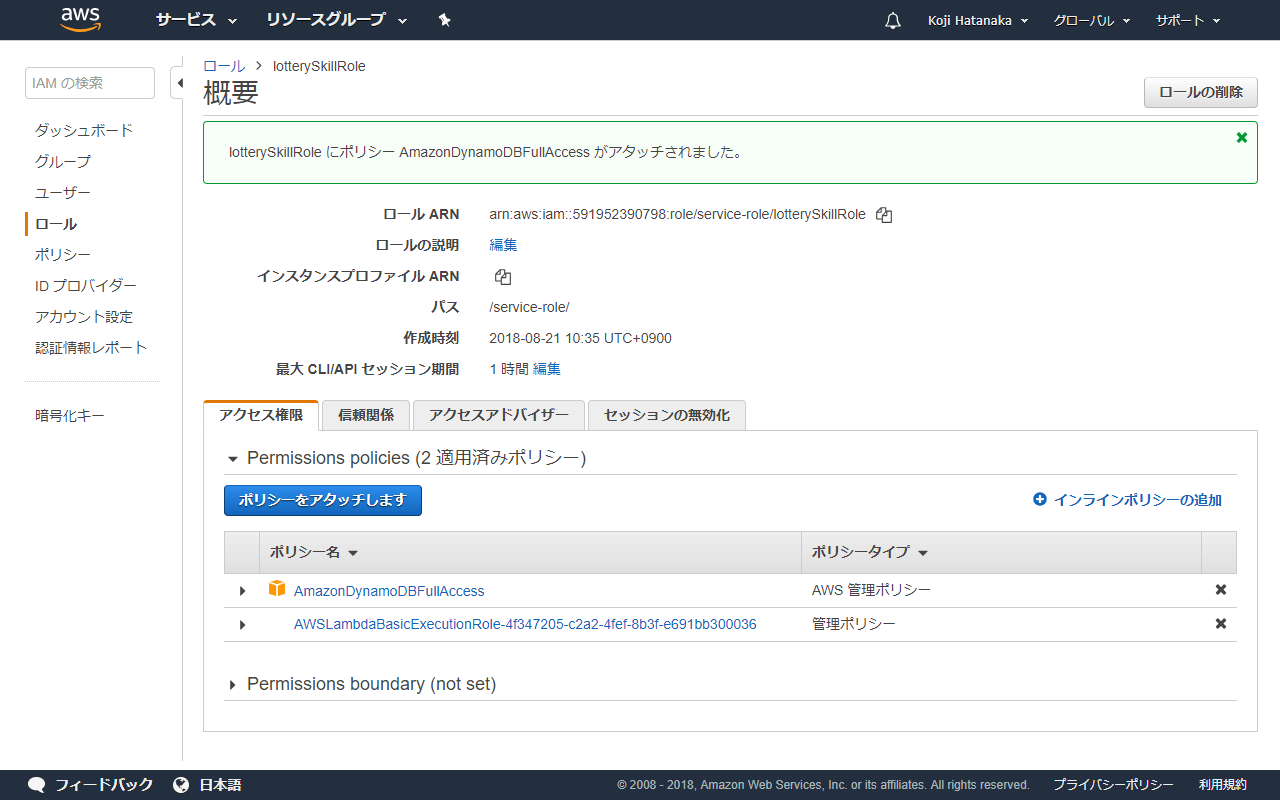Detach the AmazonDynamoDBFullAccess policy with its X
The width and height of the screenshot is (1280, 800).
[1221, 590]
